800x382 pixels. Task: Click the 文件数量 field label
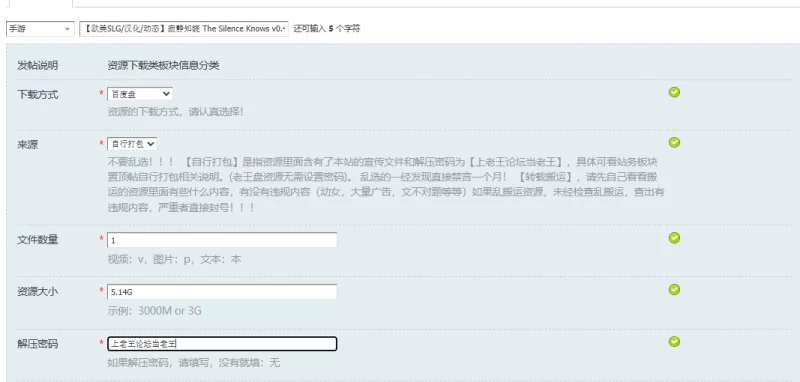coord(38,240)
